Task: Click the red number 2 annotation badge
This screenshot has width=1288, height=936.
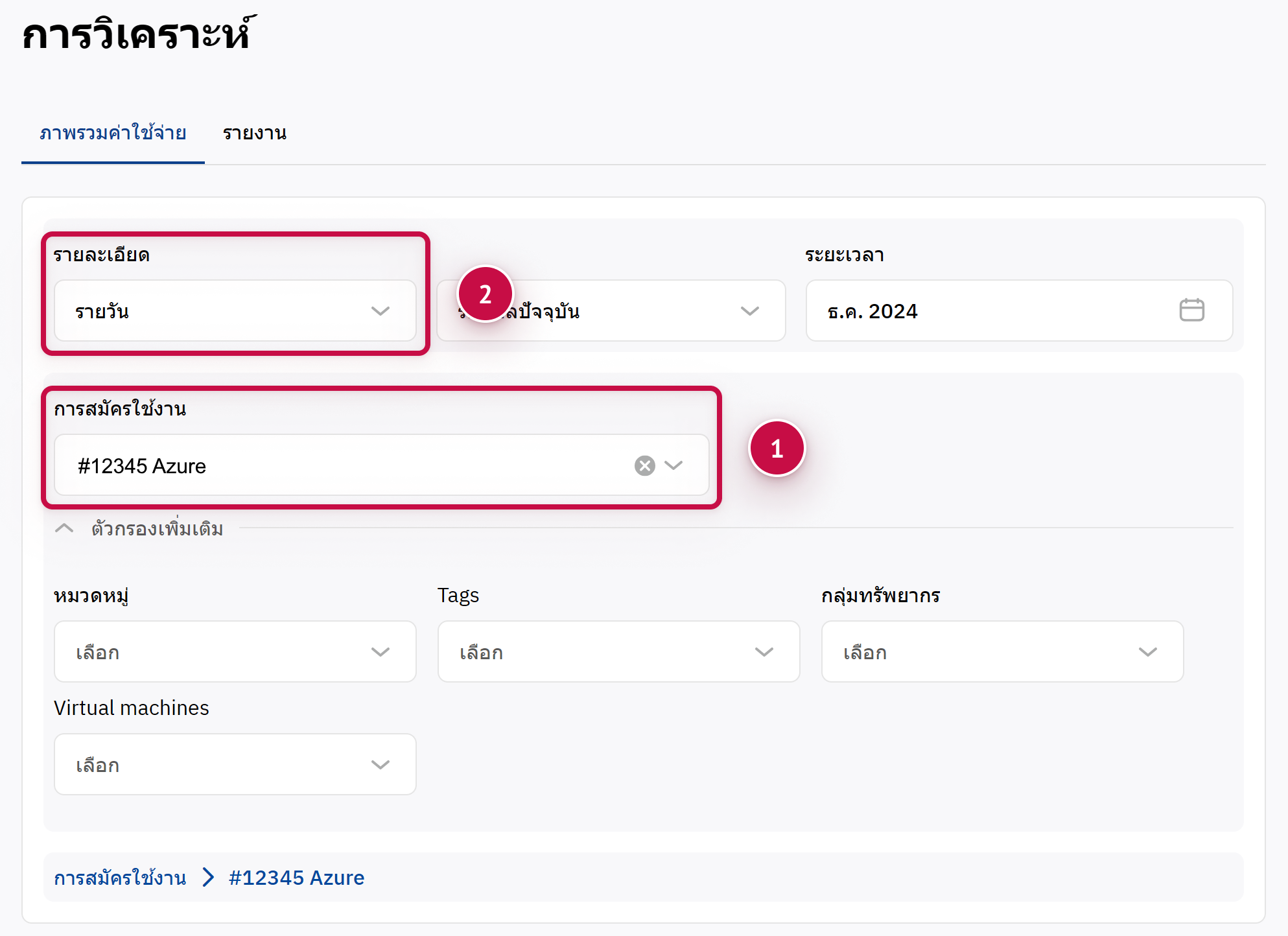Action: tap(485, 294)
